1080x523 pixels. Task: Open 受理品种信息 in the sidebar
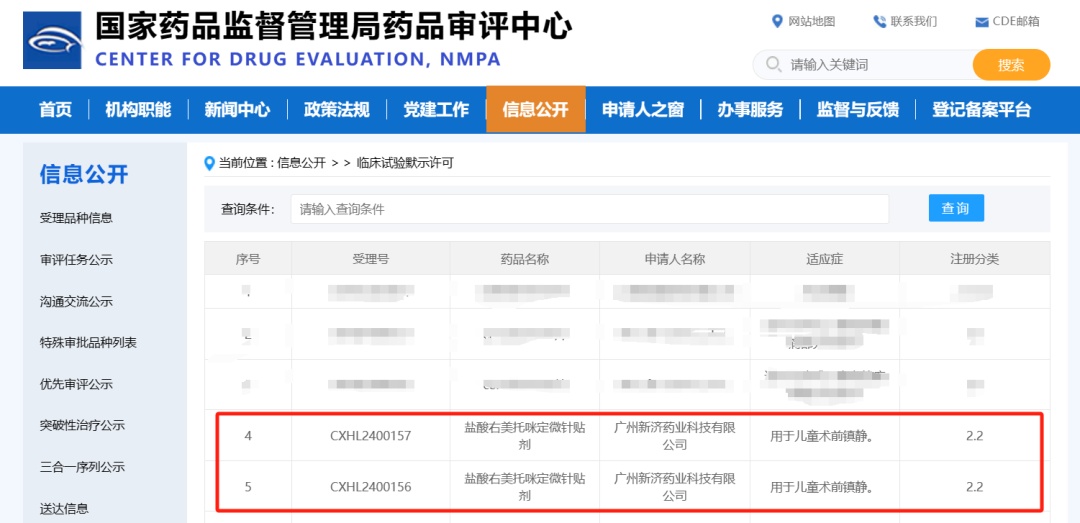(76, 218)
